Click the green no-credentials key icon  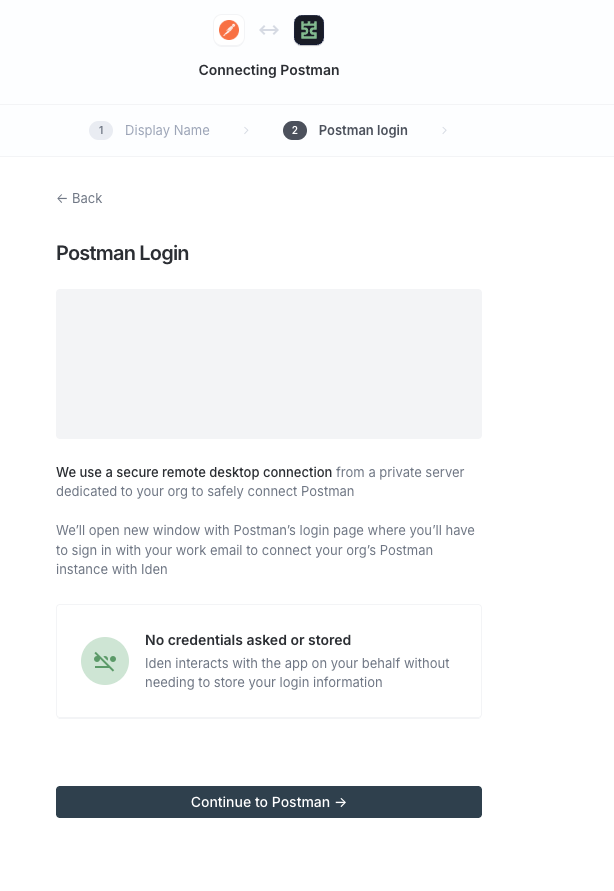[105, 661]
